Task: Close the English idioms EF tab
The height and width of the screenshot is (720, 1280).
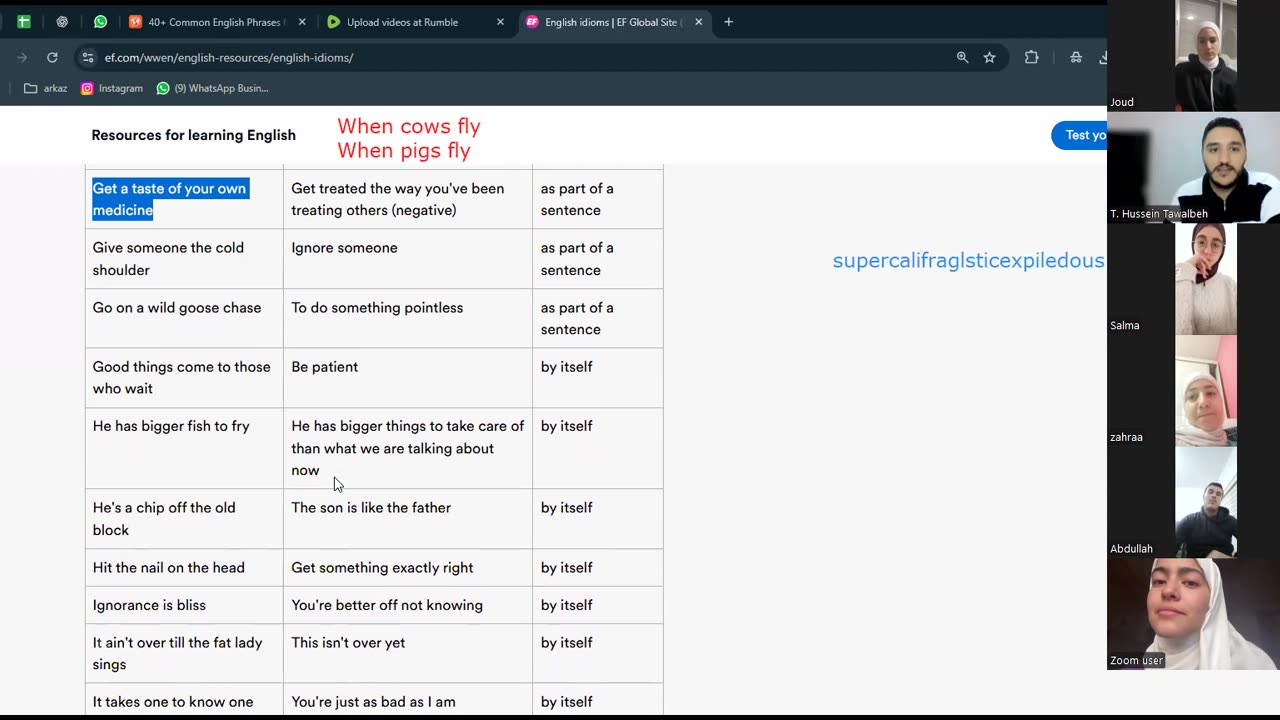Action: pos(698,21)
